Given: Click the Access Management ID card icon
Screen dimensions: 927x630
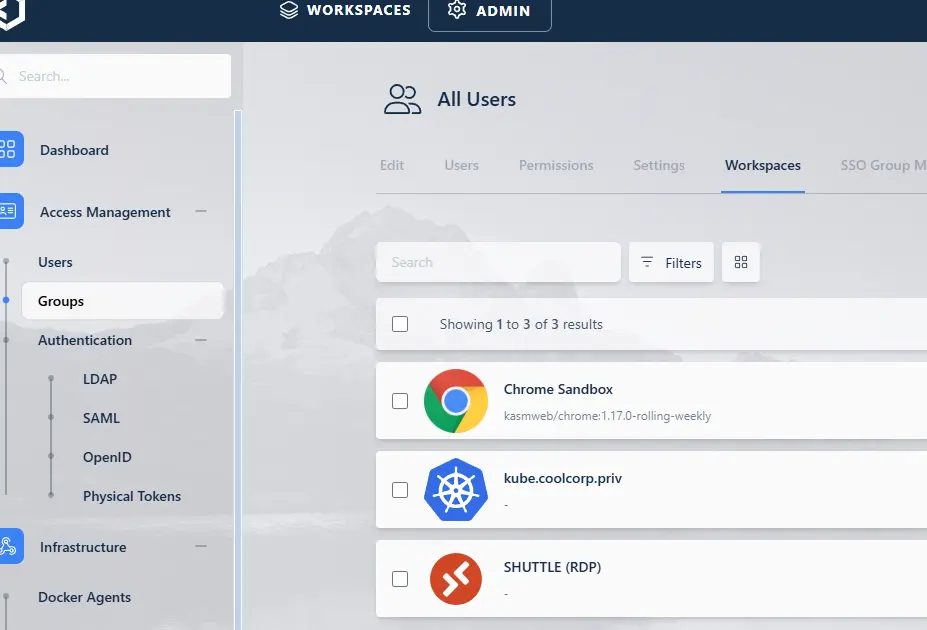Looking at the screenshot, I should pyautogui.click(x=9, y=212).
